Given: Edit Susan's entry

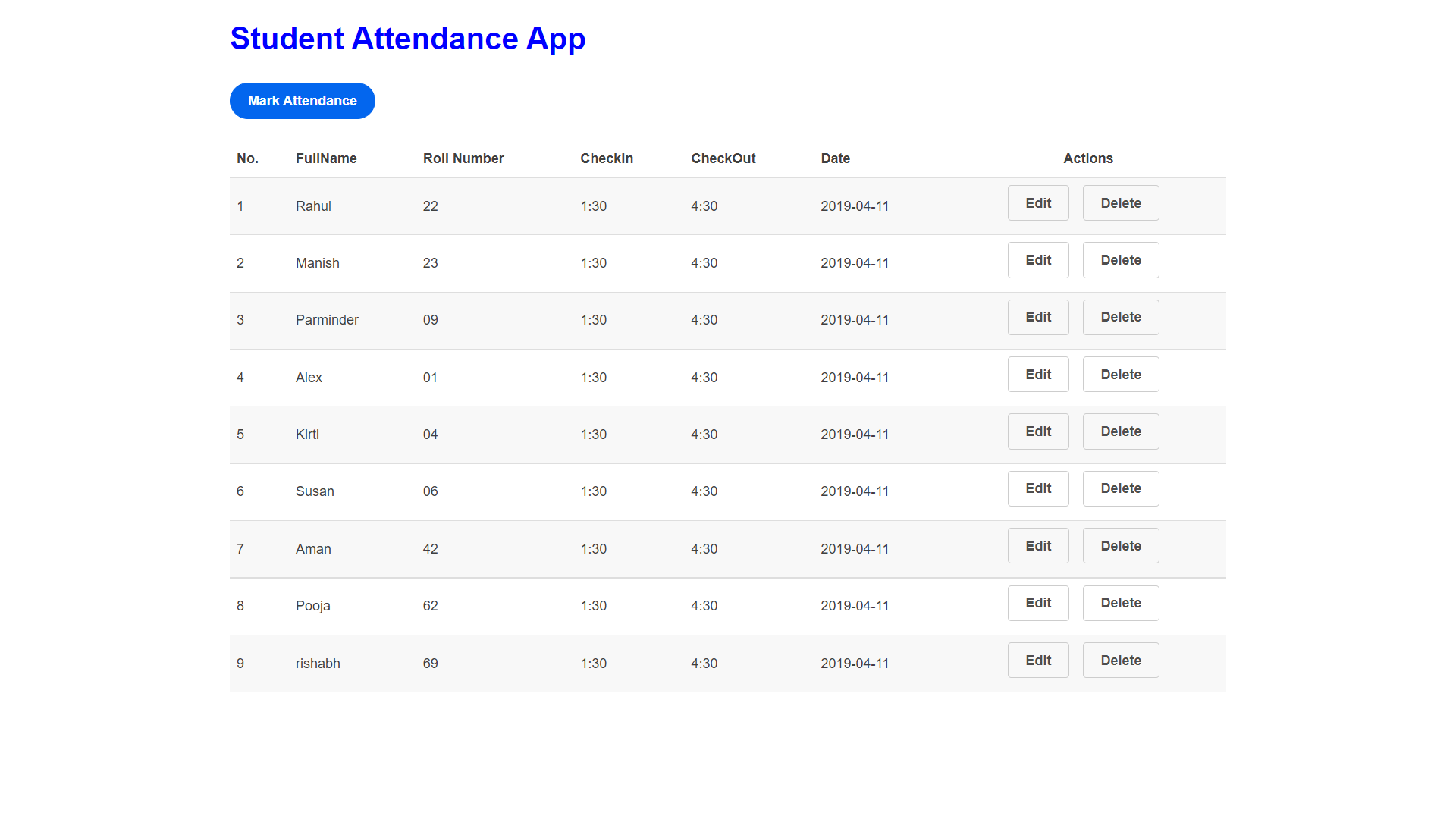Looking at the screenshot, I should [1037, 488].
